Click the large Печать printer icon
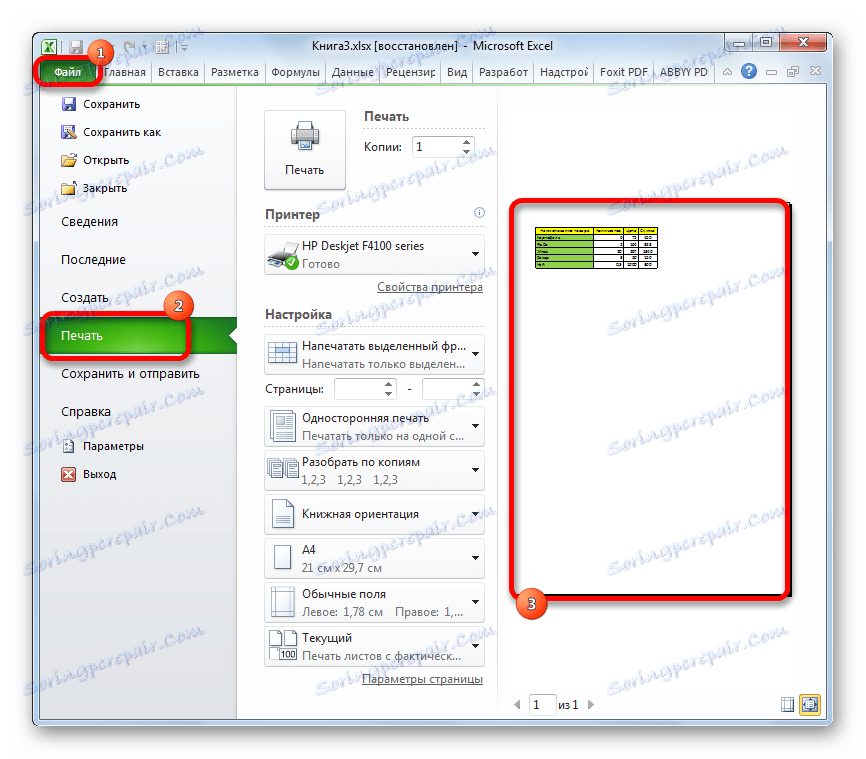 304,143
